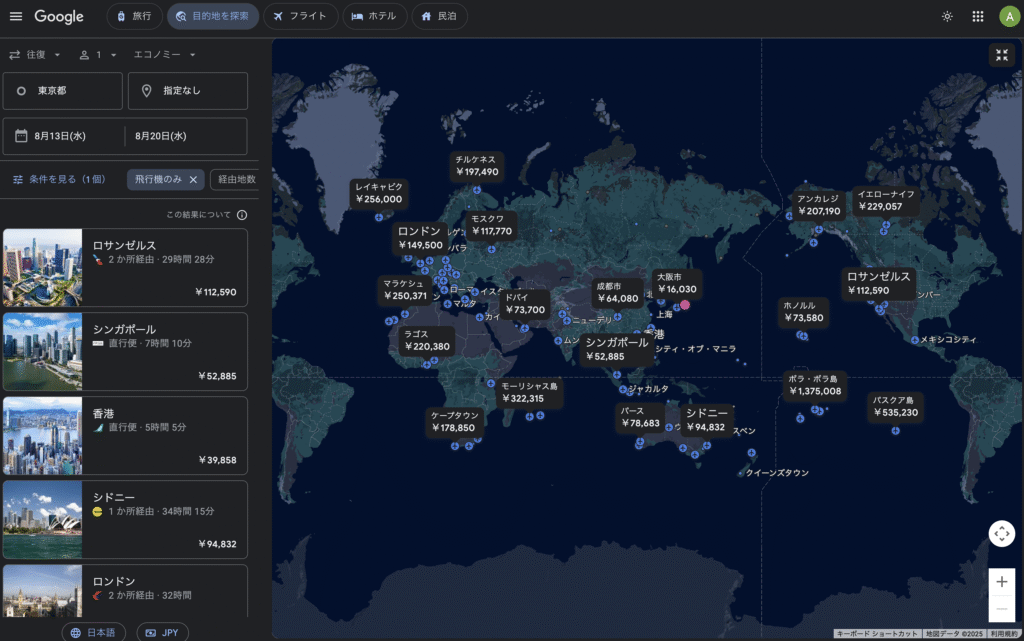This screenshot has height=641, width=1024.
Task: Select ドバイ ¥73,700 map label
Action: pyautogui.click(x=524, y=304)
